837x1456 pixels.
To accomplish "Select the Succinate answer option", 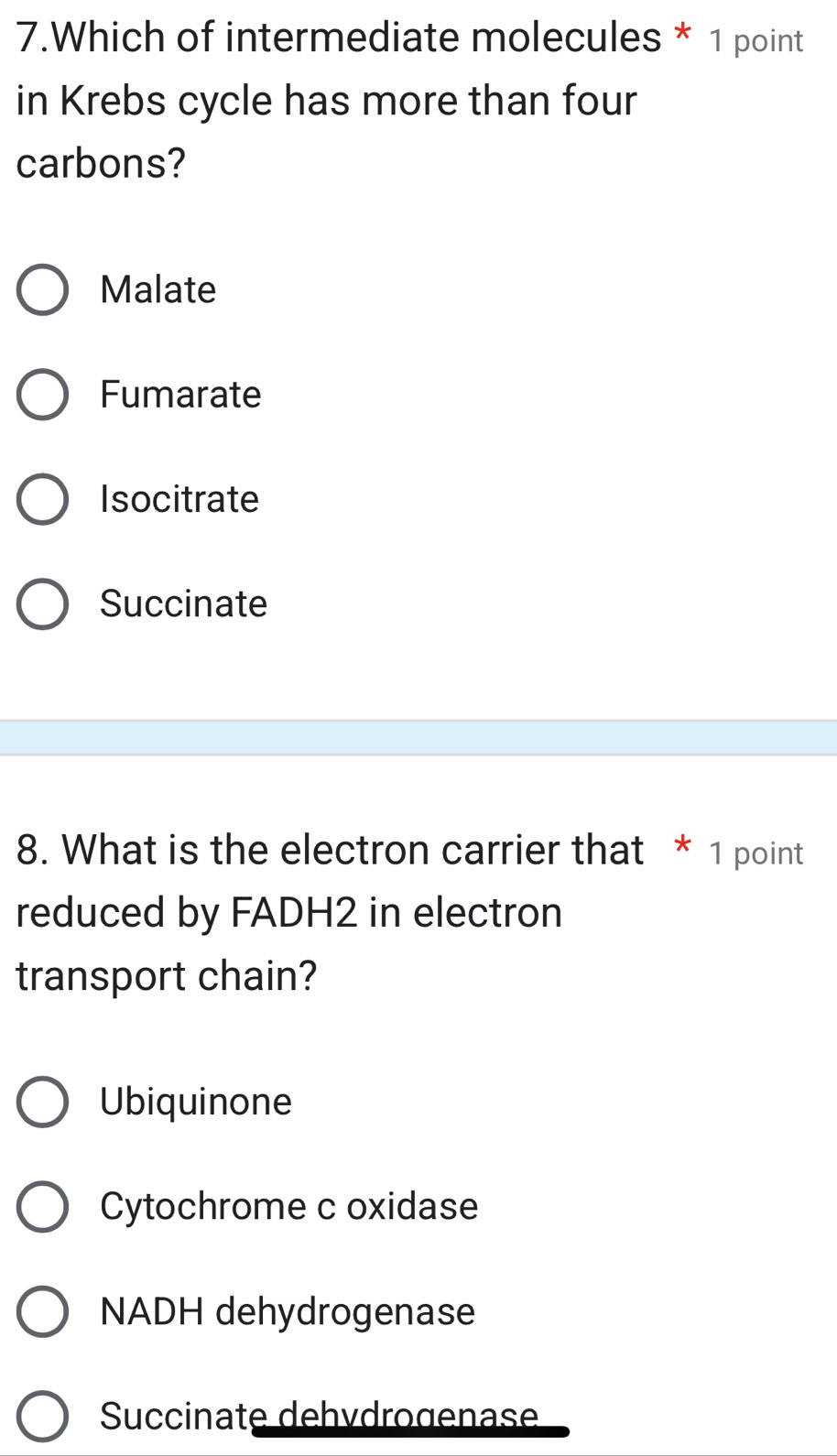I will (x=42, y=603).
